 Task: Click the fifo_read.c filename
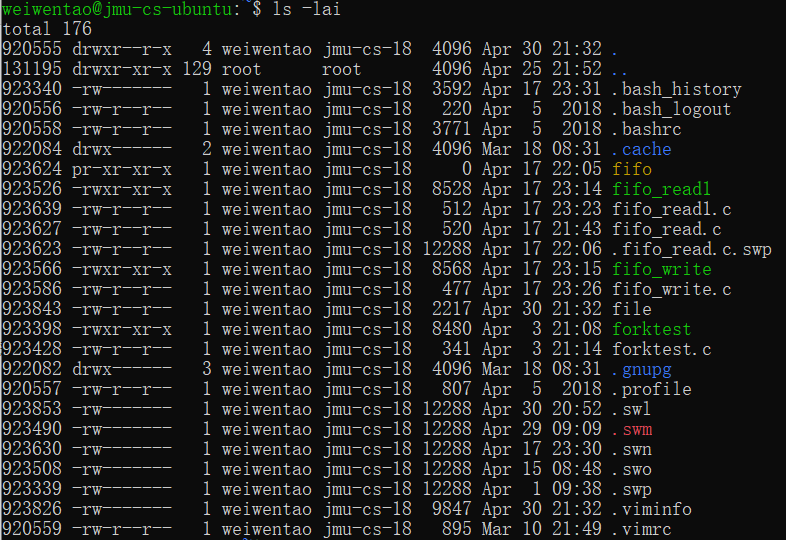[x=667, y=230]
